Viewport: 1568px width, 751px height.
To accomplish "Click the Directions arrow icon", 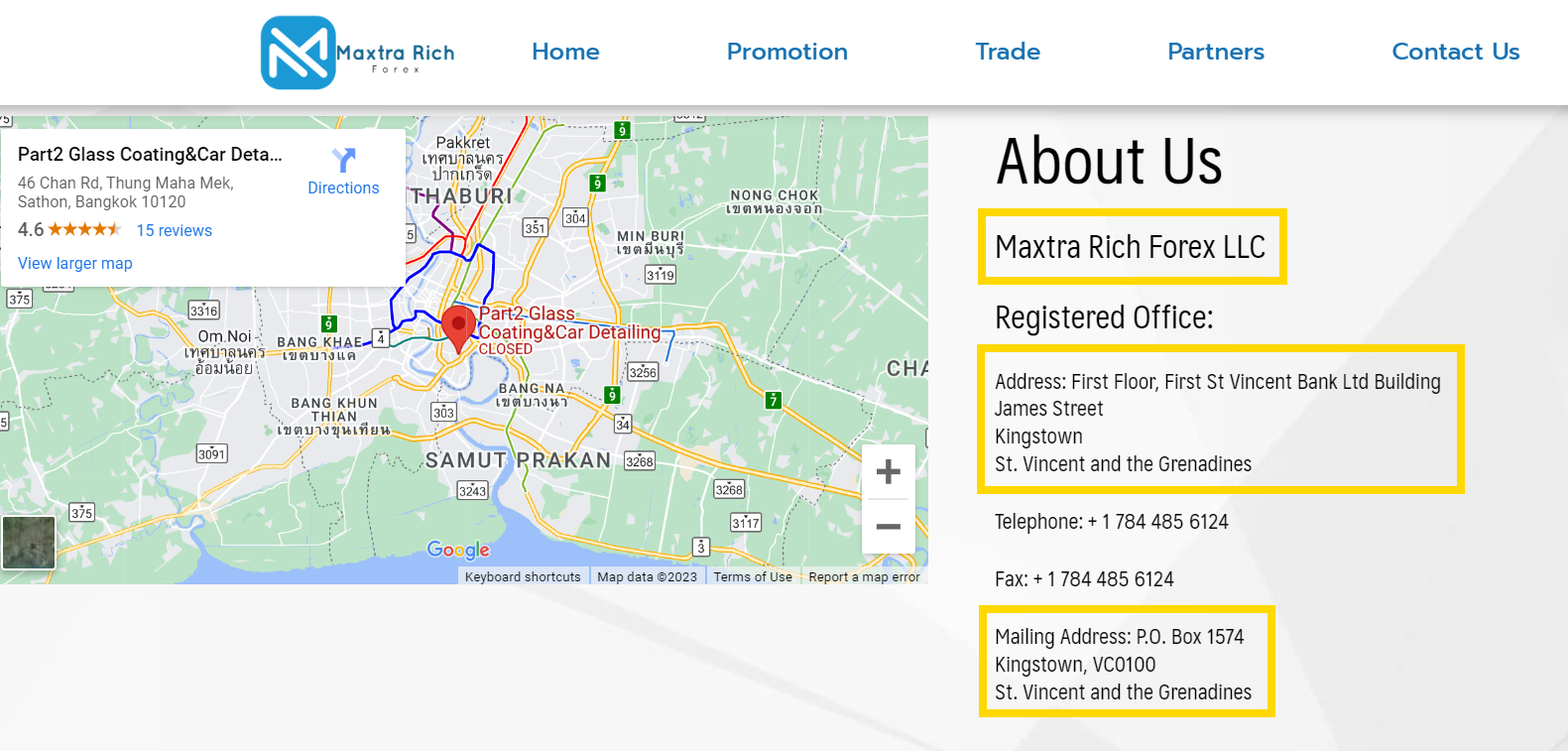I will pos(343,160).
